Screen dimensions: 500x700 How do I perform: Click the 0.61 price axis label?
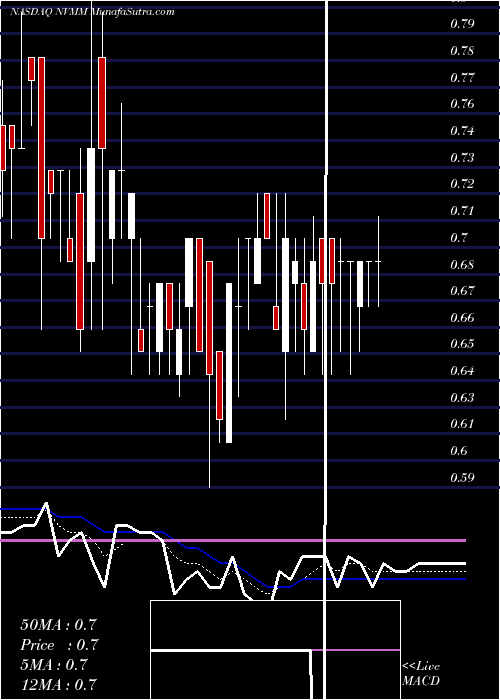point(462,424)
